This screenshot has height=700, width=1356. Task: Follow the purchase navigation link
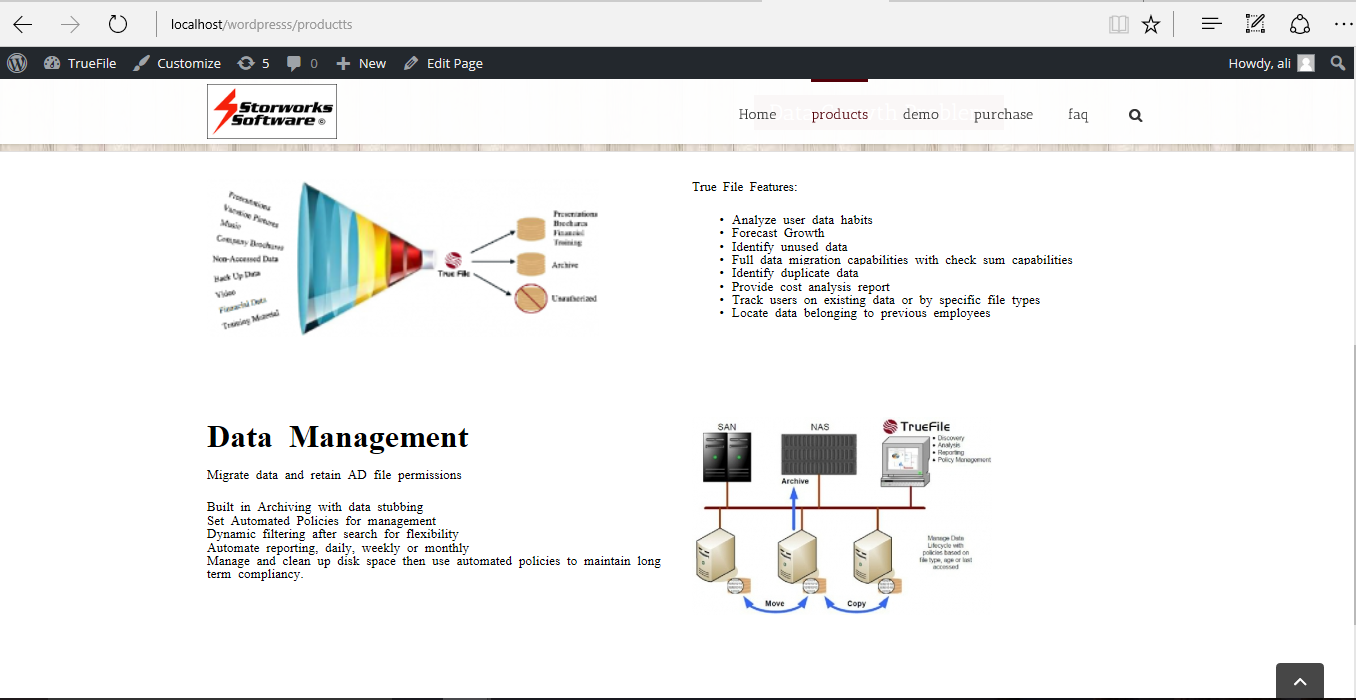tap(1003, 114)
